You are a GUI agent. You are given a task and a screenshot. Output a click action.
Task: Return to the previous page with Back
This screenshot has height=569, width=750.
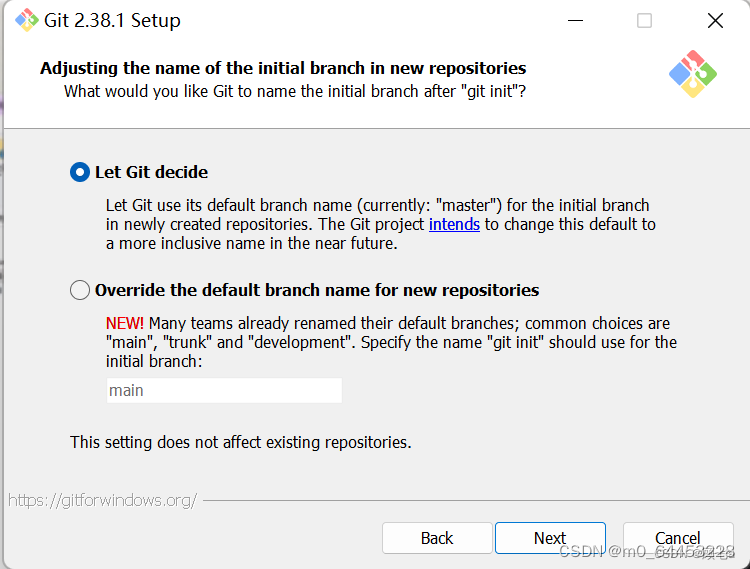click(x=437, y=538)
